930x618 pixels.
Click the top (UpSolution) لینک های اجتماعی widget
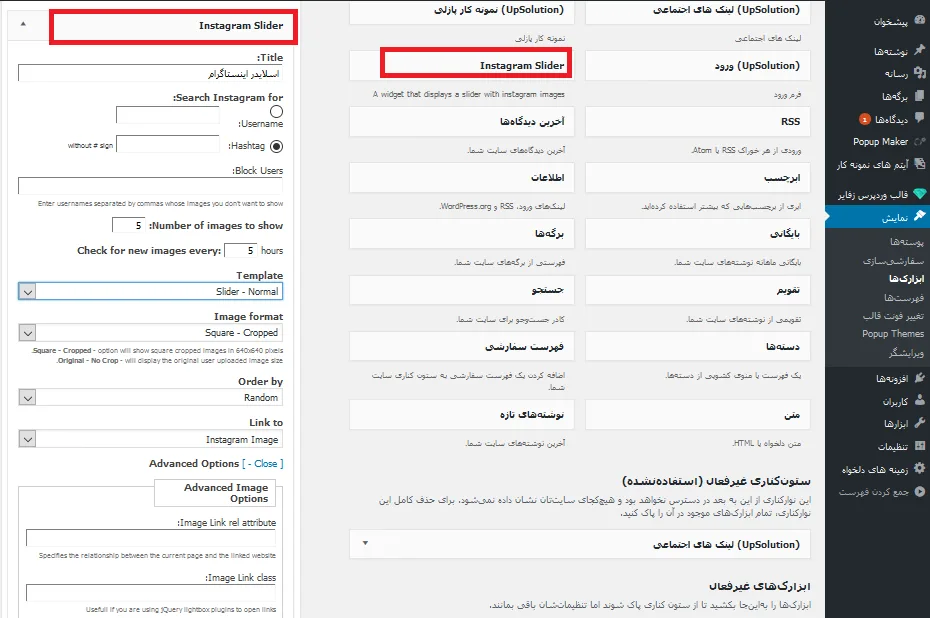[x=698, y=12]
